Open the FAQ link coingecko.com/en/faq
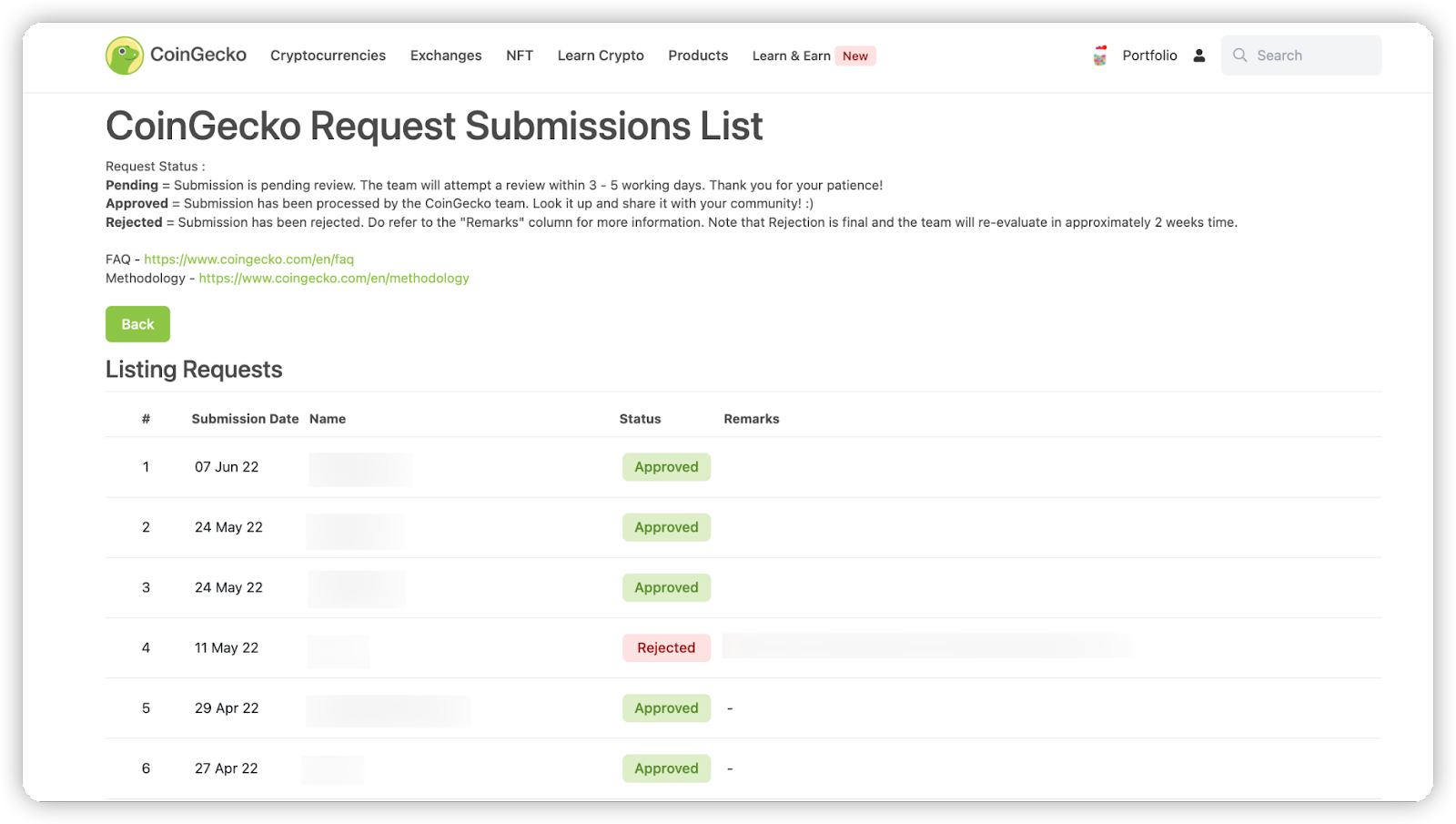 pos(248,259)
